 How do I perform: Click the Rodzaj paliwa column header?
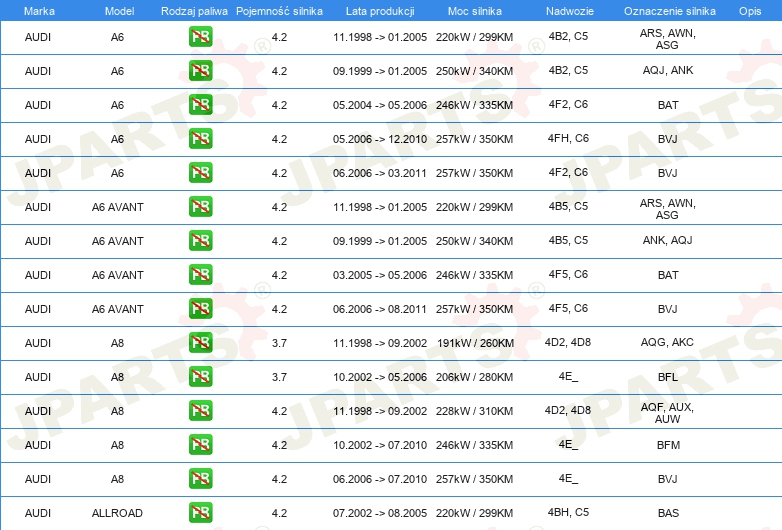pyautogui.click(x=194, y=11)
